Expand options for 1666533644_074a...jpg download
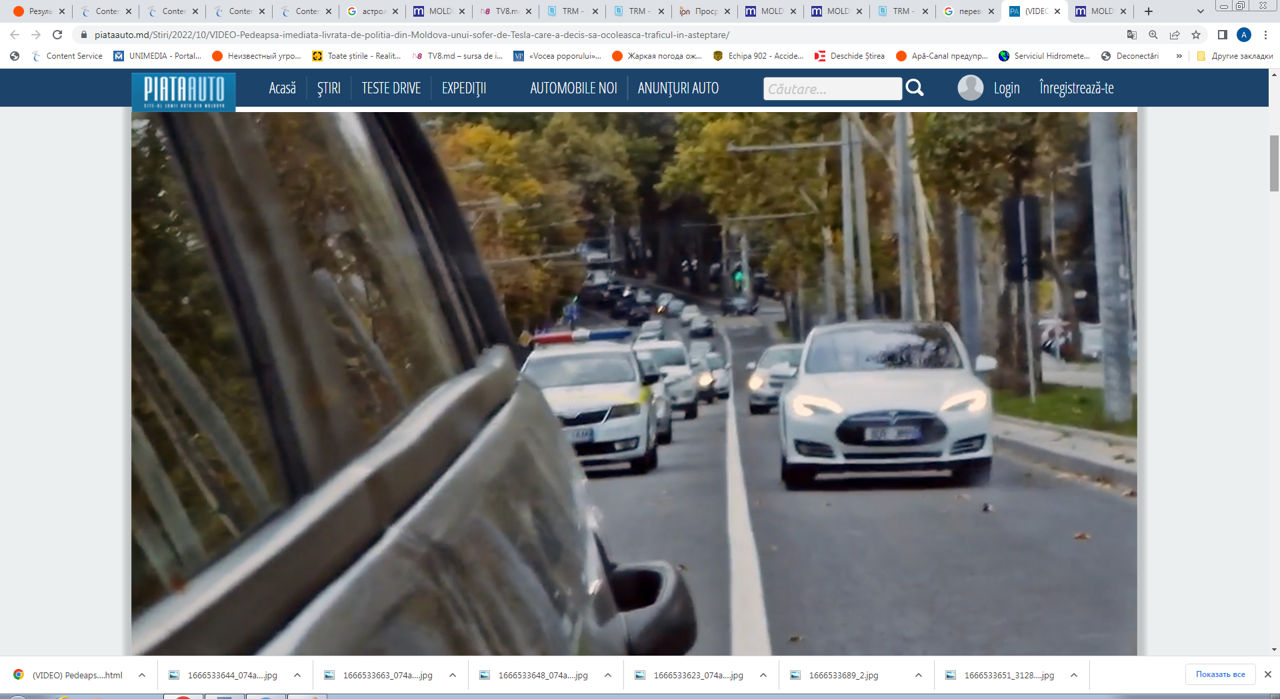 (x=297, y=675)
